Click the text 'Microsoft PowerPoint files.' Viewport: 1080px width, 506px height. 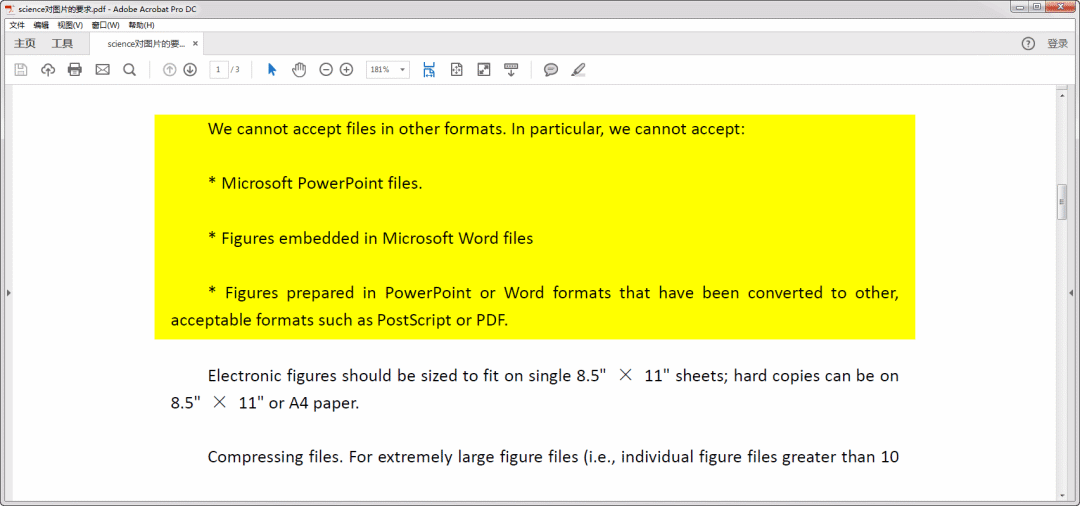coord(322,183)
